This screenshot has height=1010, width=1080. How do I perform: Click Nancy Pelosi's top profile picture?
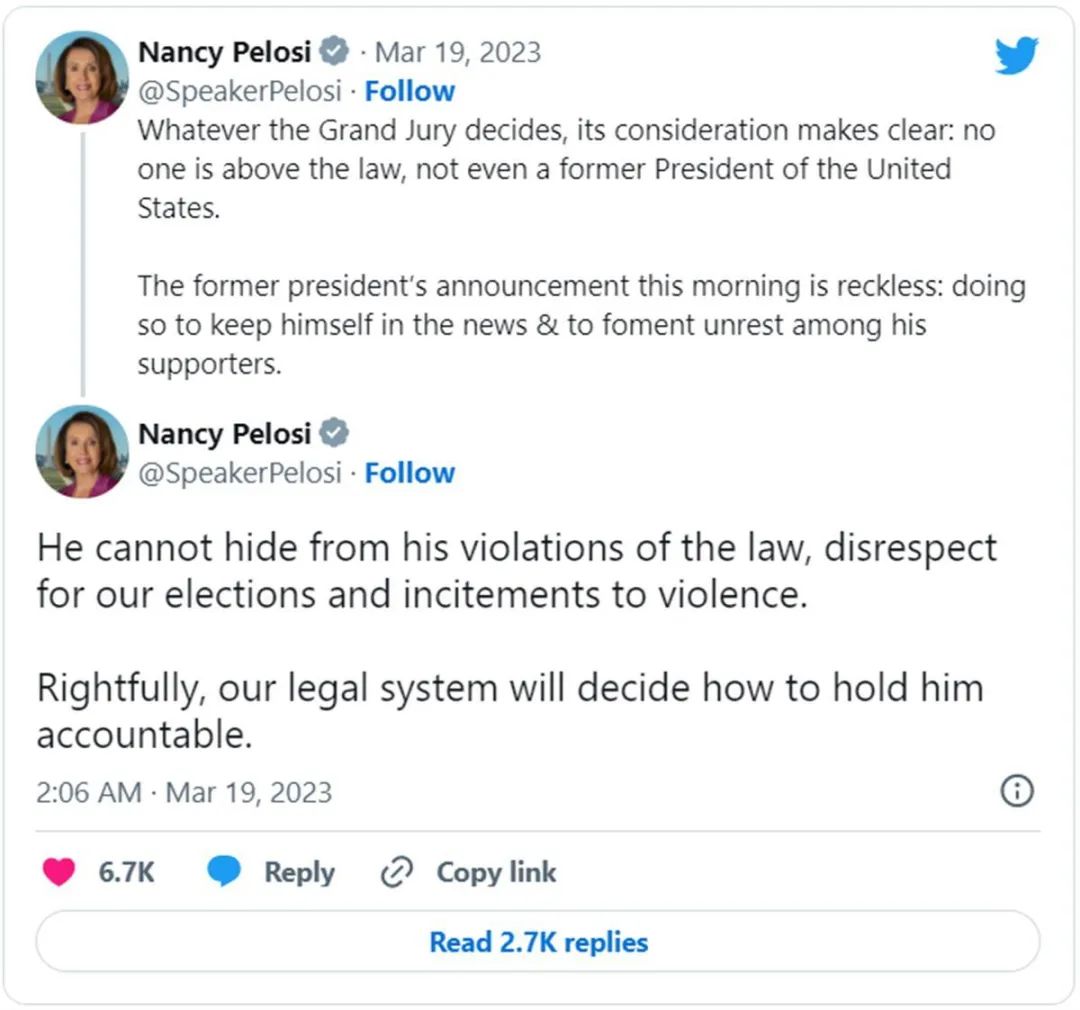pos(82,77)
